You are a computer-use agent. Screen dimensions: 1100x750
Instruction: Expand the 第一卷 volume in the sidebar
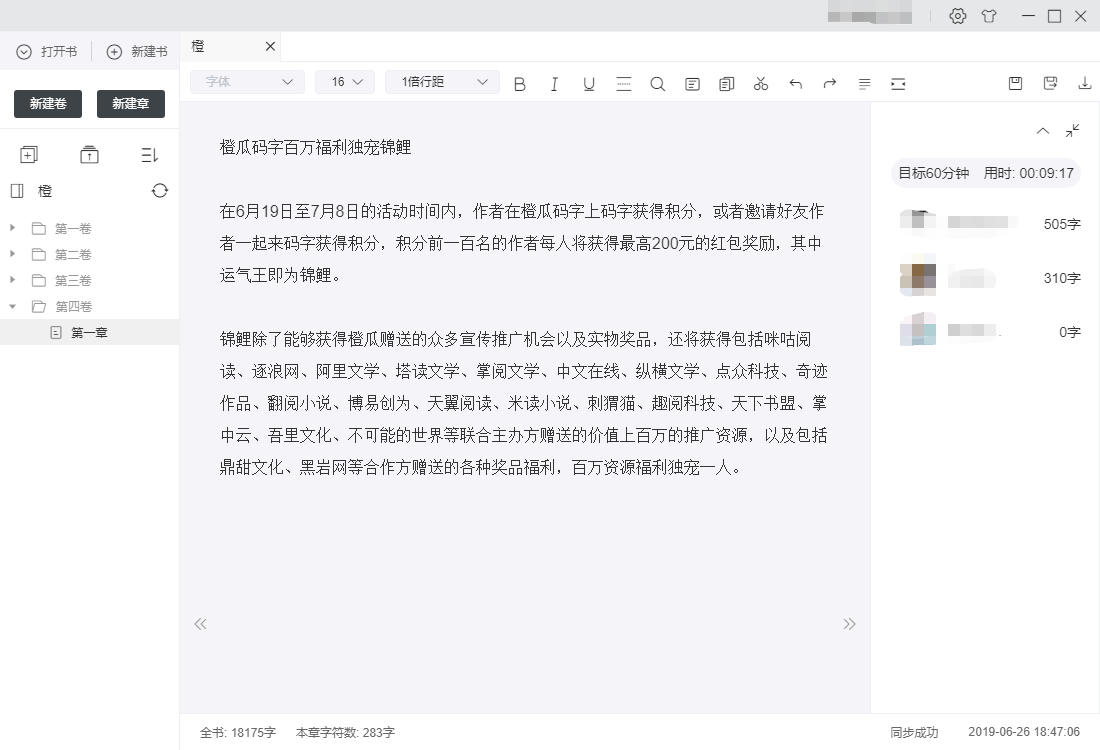[x=13, y=228]
